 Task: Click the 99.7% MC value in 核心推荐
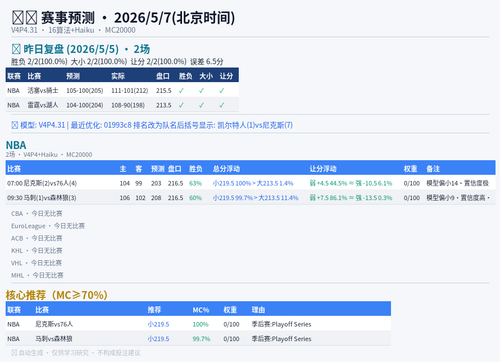201,339
